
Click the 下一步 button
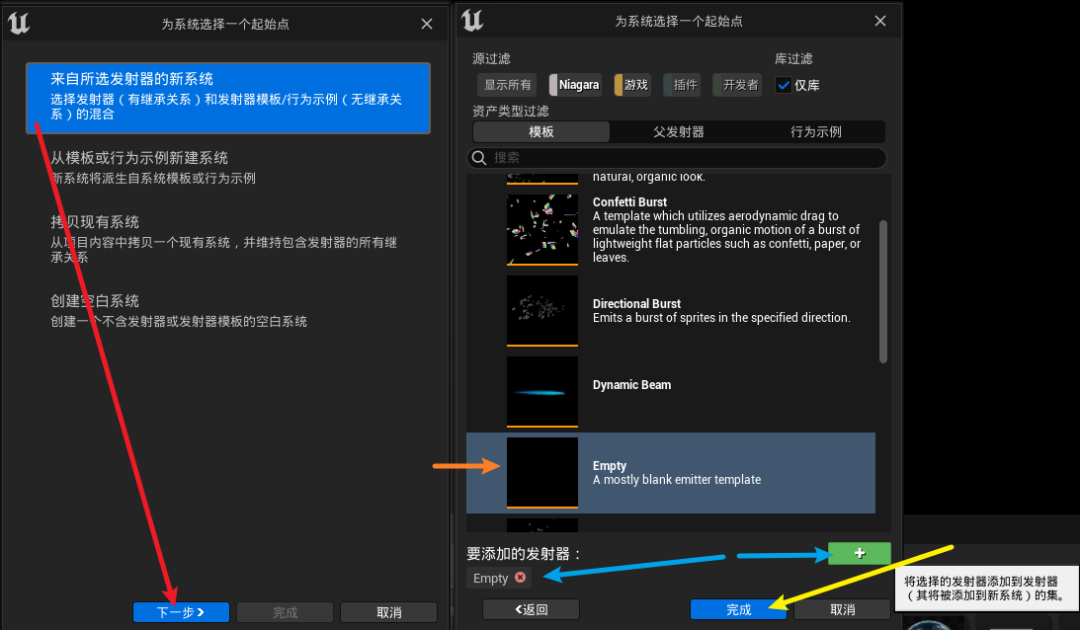[180, 611]
